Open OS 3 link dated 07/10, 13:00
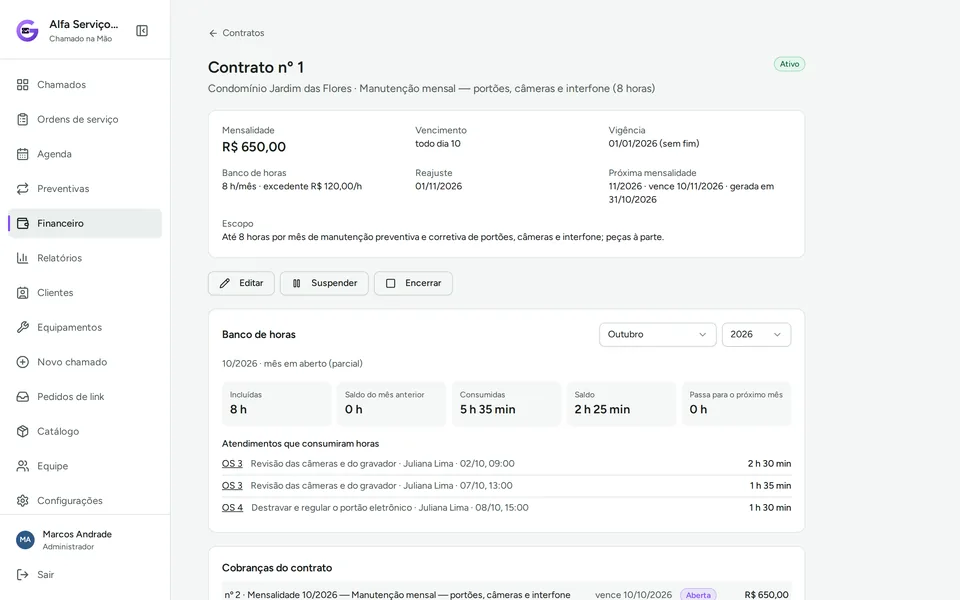Viewport: 960px width, 600px height. [232, 486]
